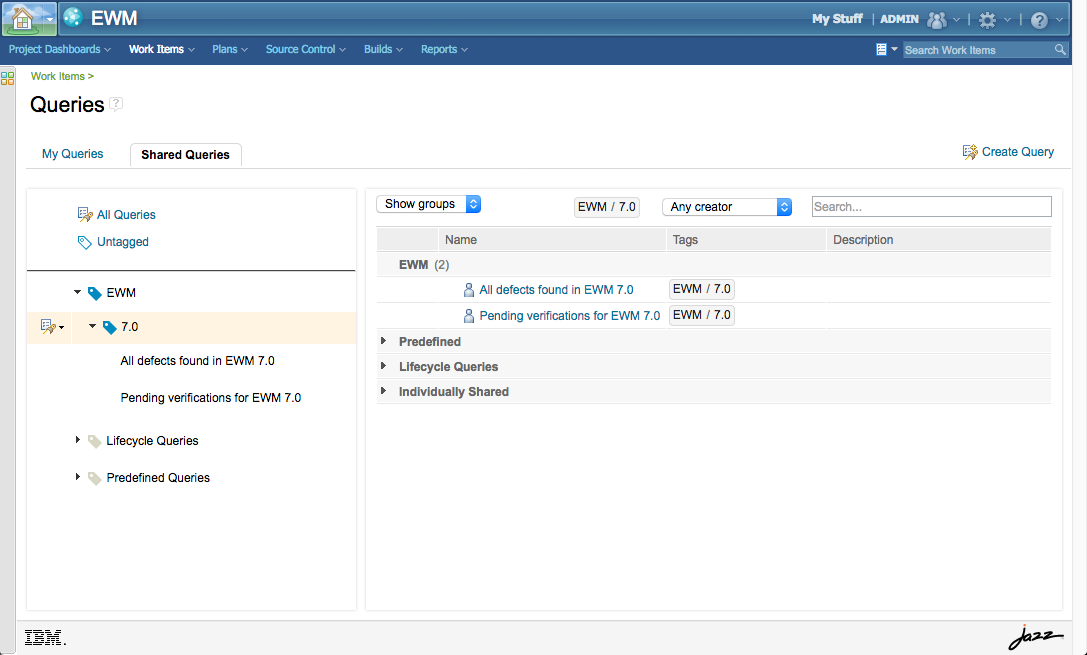The height and width of the screenshot is (655, 1087).
Task: Click the blue EWM tag icon in tree
Action: 97,292
